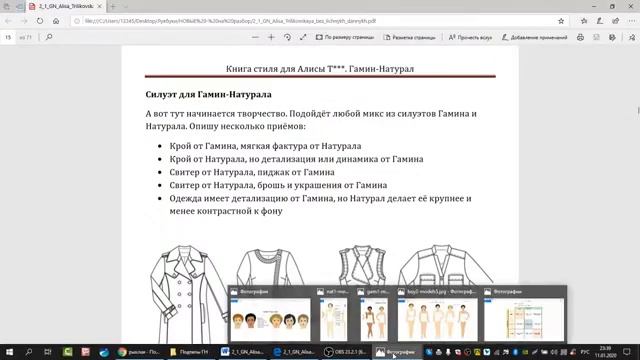Pin the PDF toolbar

point(632,37)
